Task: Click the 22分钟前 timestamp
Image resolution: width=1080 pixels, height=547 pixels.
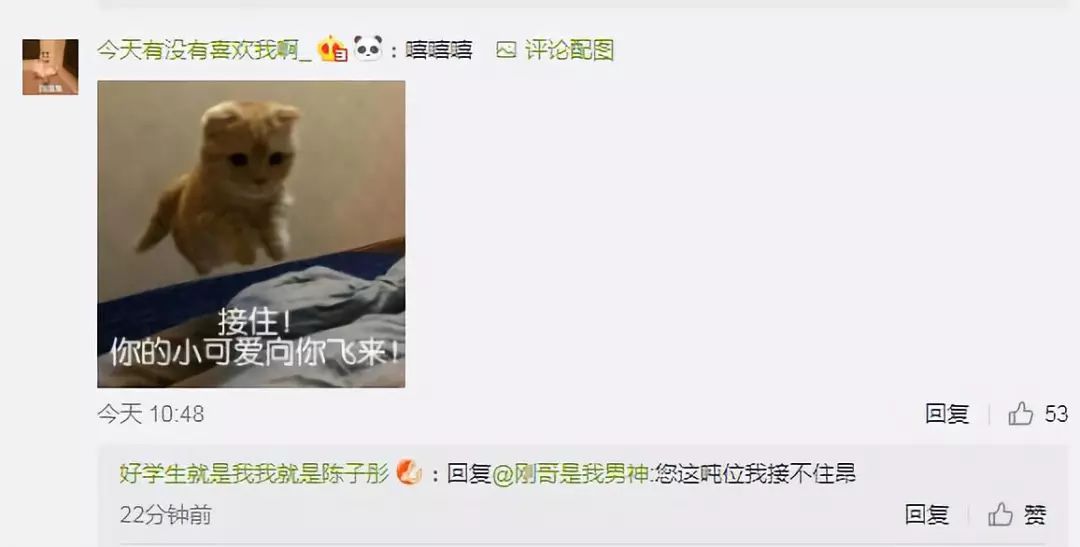Action: coord(166,515)
